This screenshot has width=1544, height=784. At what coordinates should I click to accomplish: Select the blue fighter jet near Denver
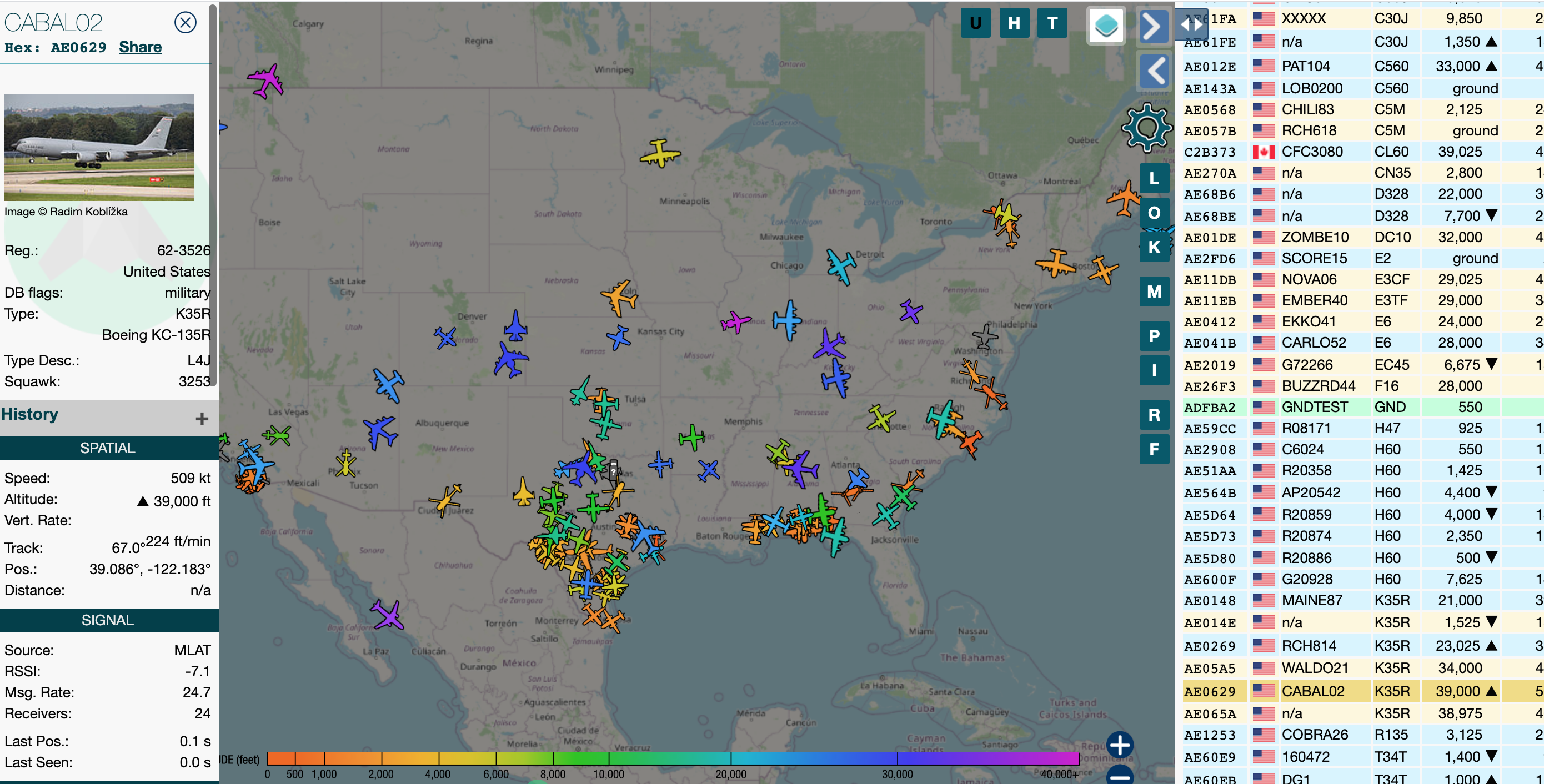point(515,326)
